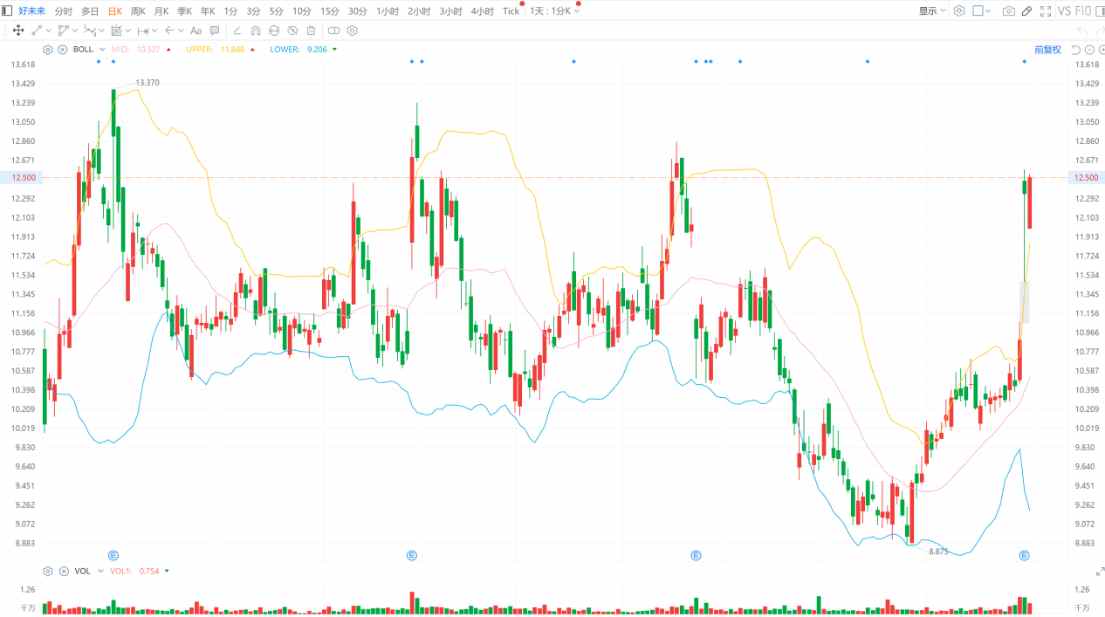Toggle the MID line marker

[x=168, y=50]
